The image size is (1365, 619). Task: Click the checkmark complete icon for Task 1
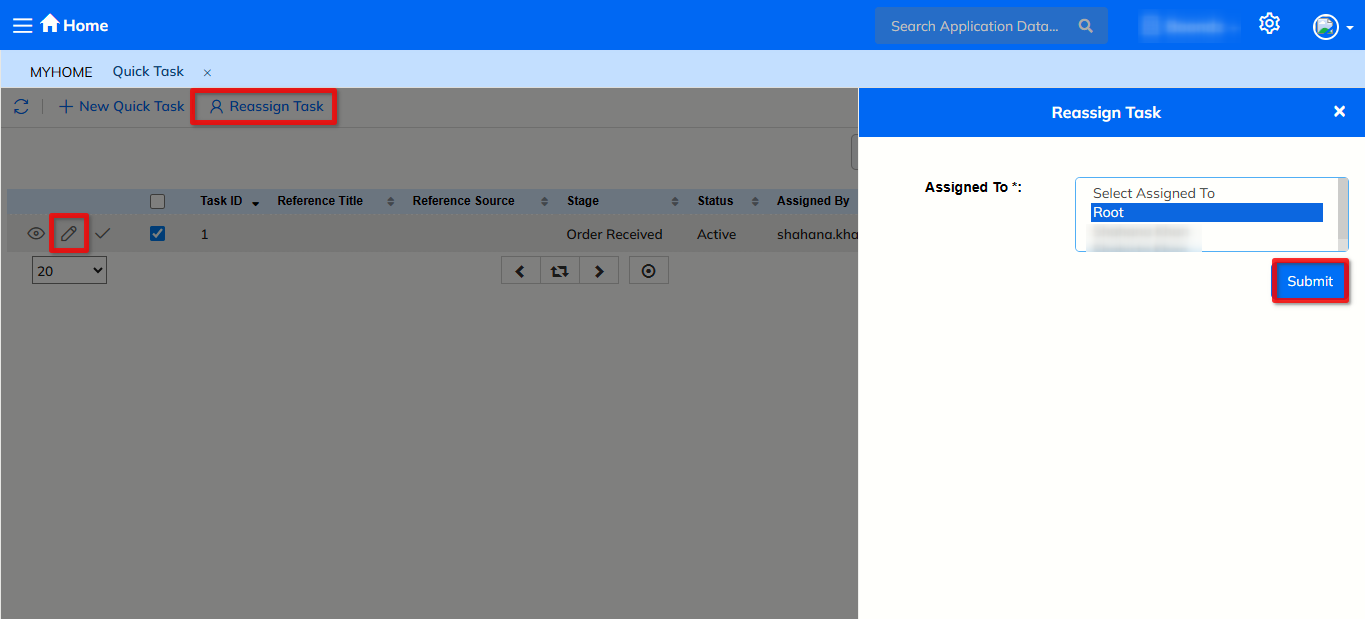(103, 233)
